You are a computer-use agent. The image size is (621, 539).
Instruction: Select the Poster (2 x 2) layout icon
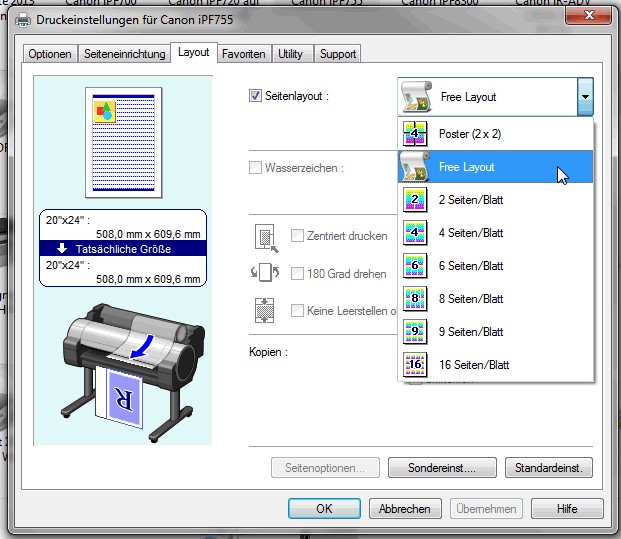(x=415, y=134)
